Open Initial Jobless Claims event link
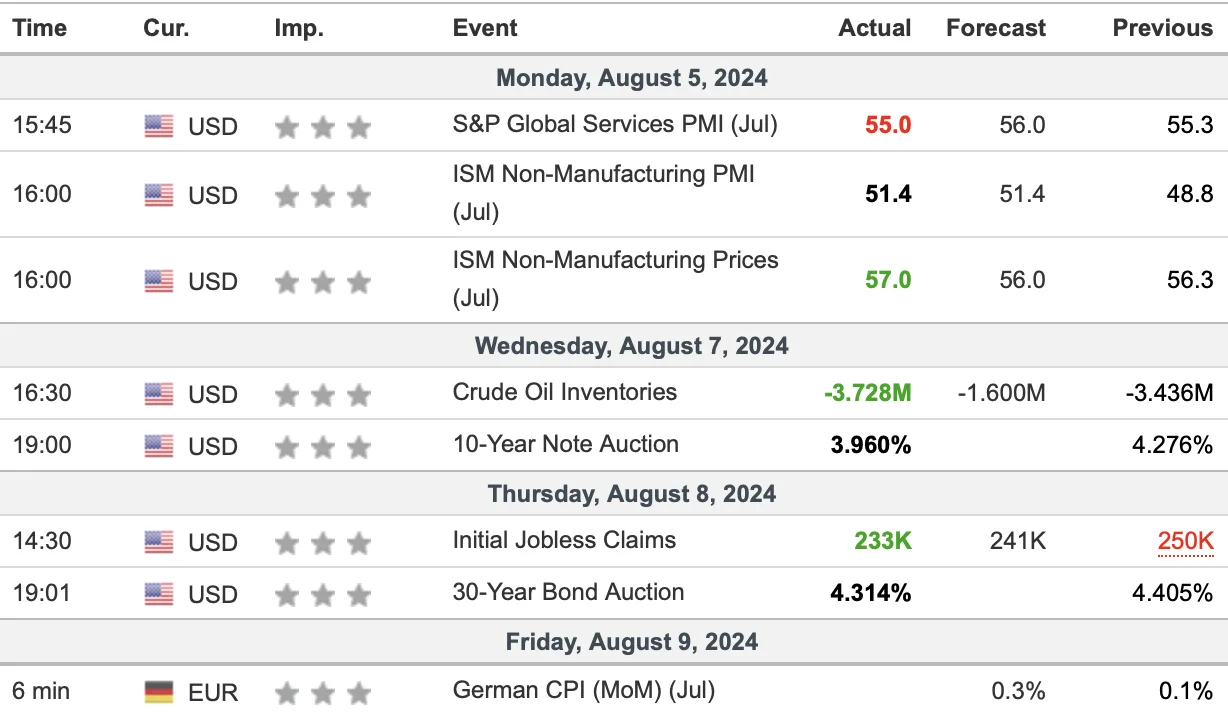Image resolution: width=1228 pixels, height=714 pixels. (x=565, y=540)
